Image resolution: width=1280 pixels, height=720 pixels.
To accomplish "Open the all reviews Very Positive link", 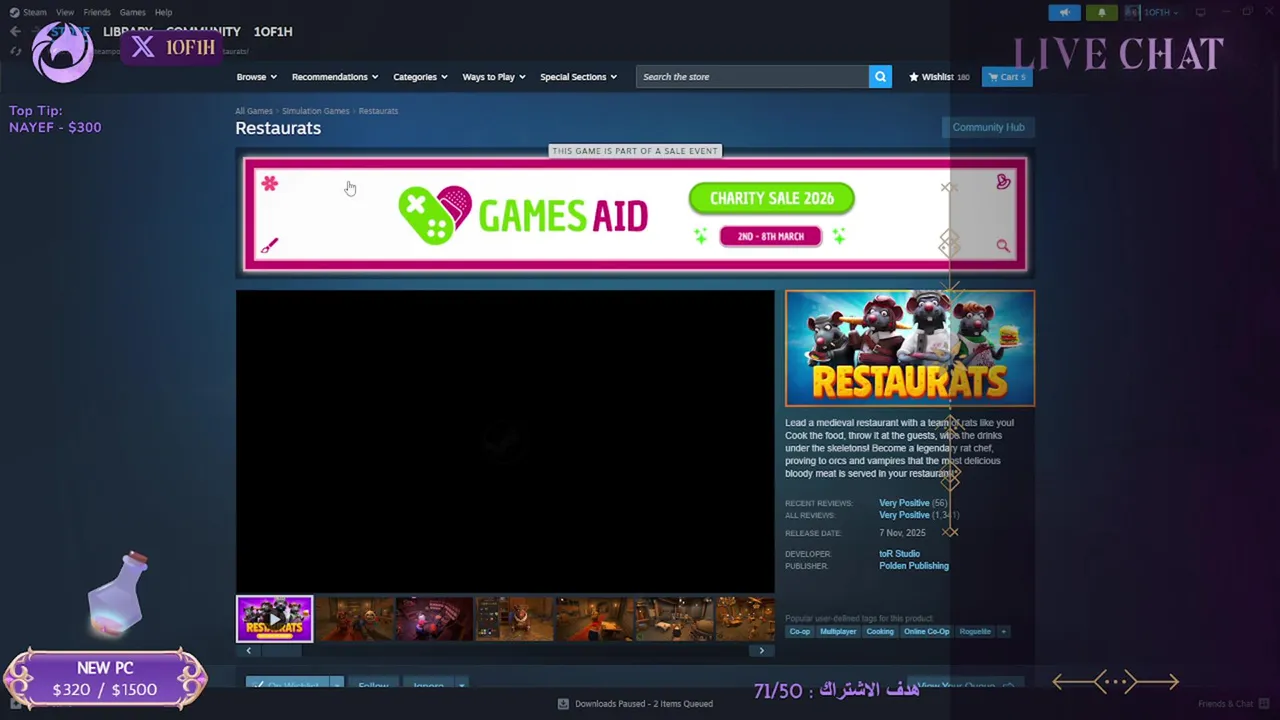I will pos(904,515).
